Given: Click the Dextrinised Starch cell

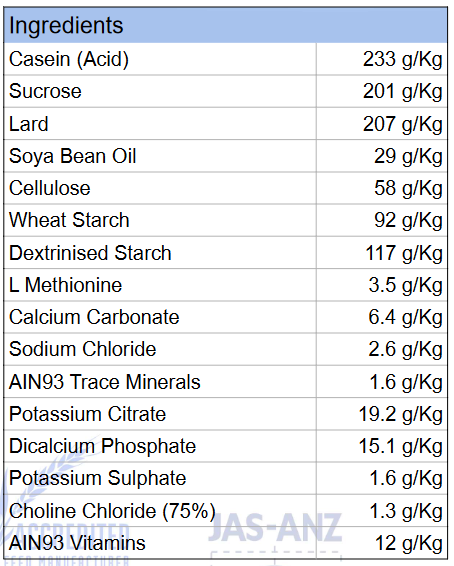Looking at the screenshot, I should pos(160,253).
